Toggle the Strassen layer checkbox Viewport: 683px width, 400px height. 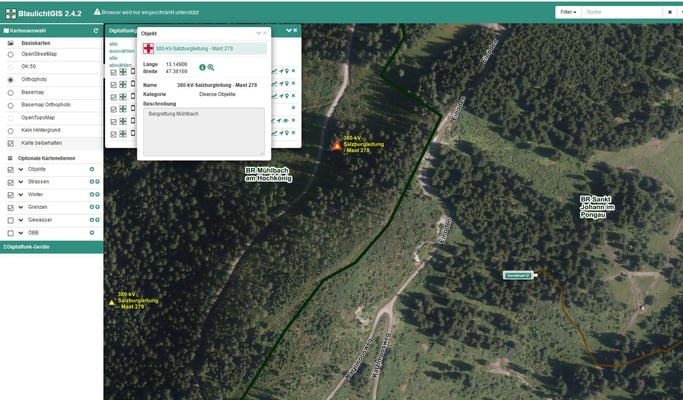pos(10,182)
